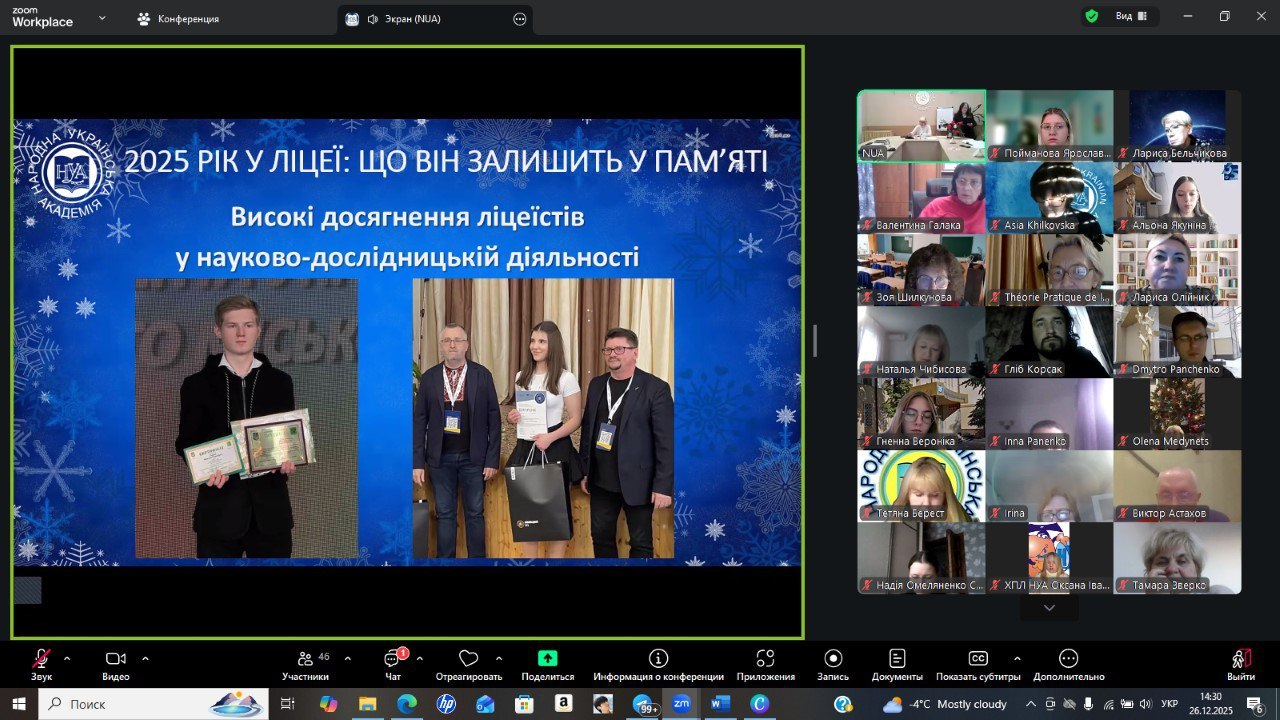The image size is (1280, 720).
Task: Open the Приложения apps icon
Action: coord(765,659)
